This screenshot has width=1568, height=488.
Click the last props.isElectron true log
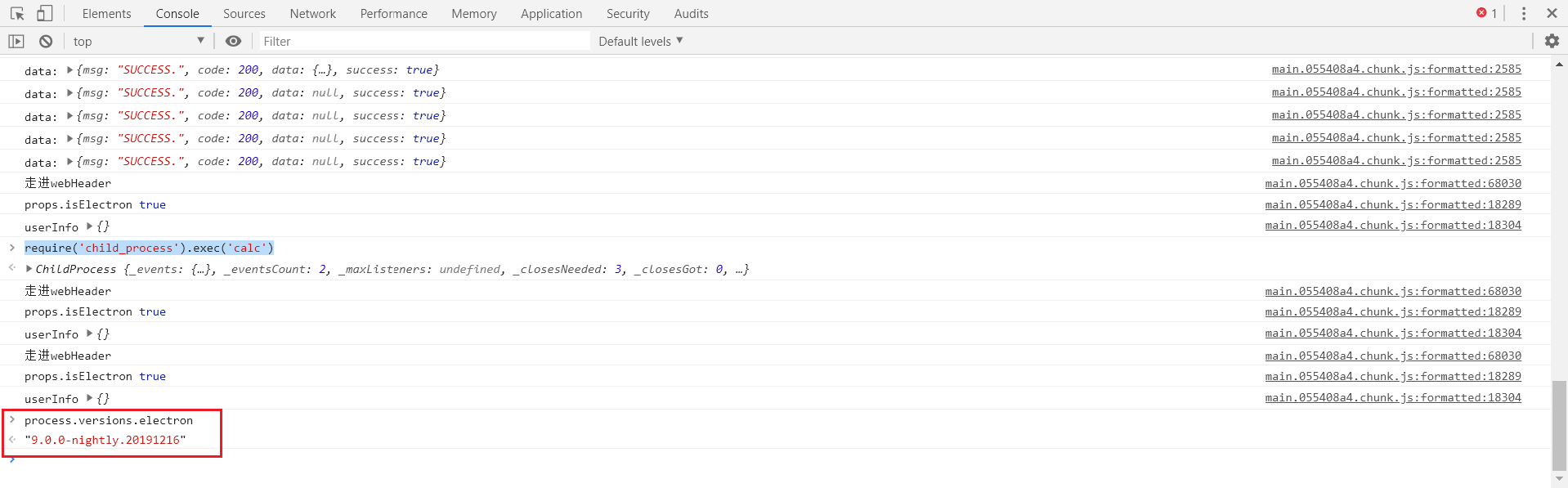point(95,376)
